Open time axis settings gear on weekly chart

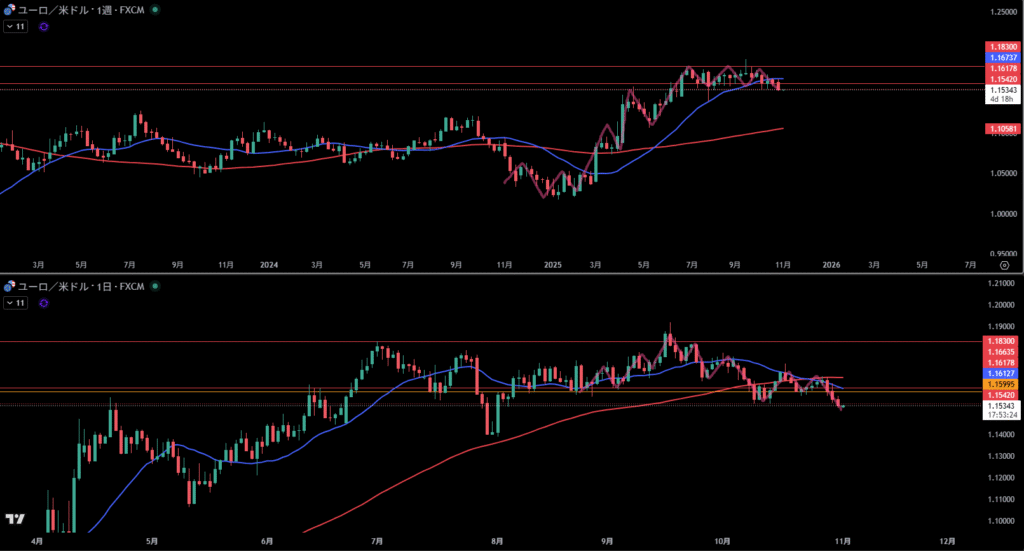click(x=1004, y=266)
